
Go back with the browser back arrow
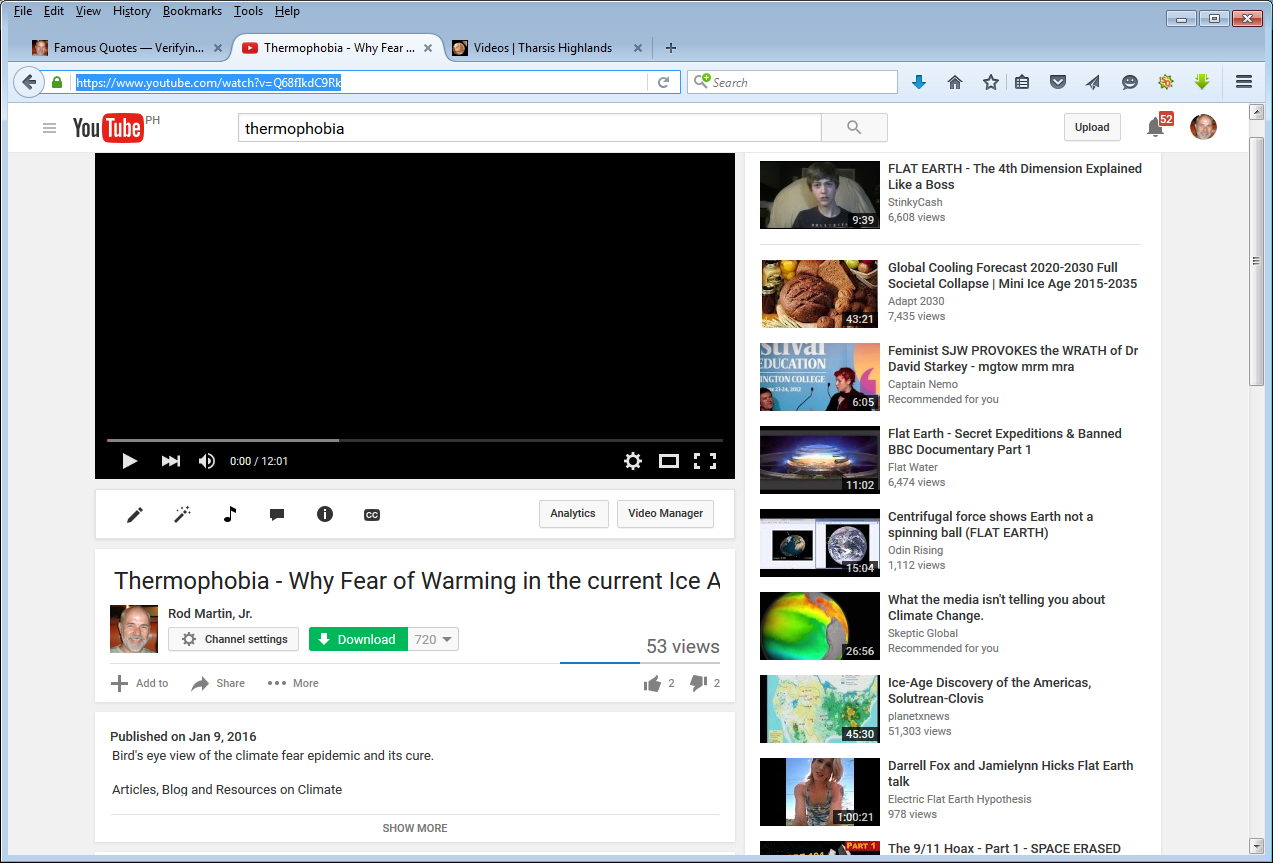coord(29,82)
